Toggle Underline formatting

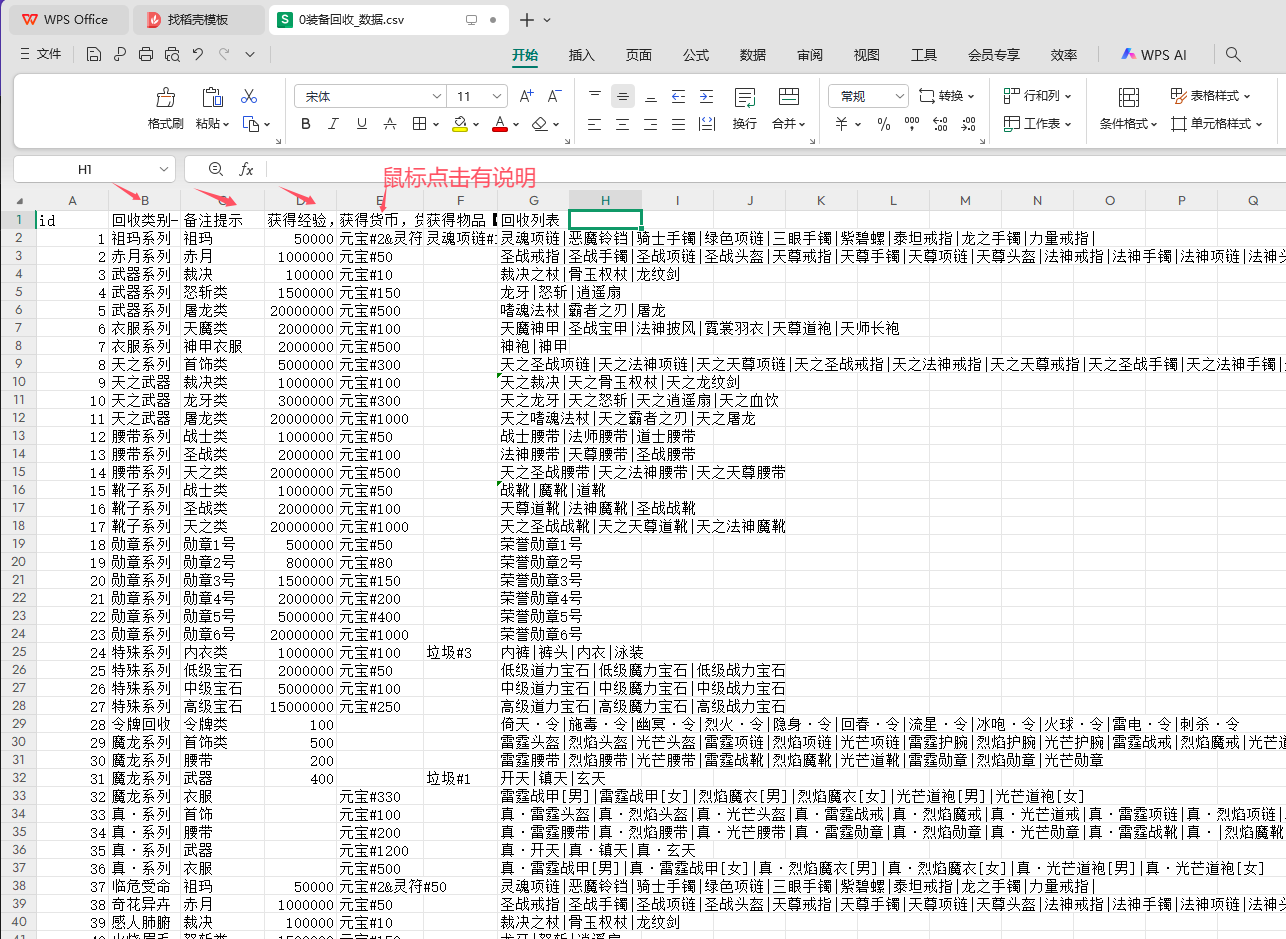click(x=362, y=124)
